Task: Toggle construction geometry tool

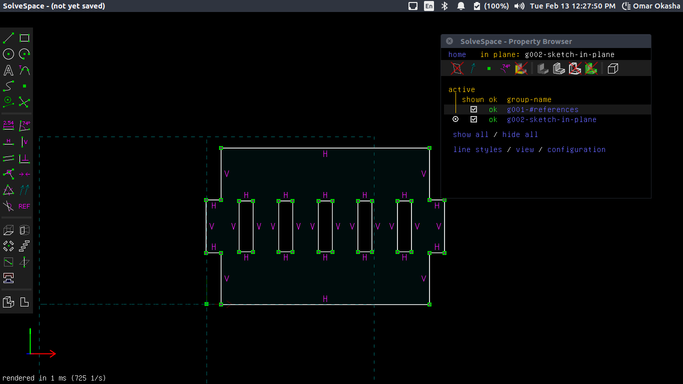Action: (8, 102)
